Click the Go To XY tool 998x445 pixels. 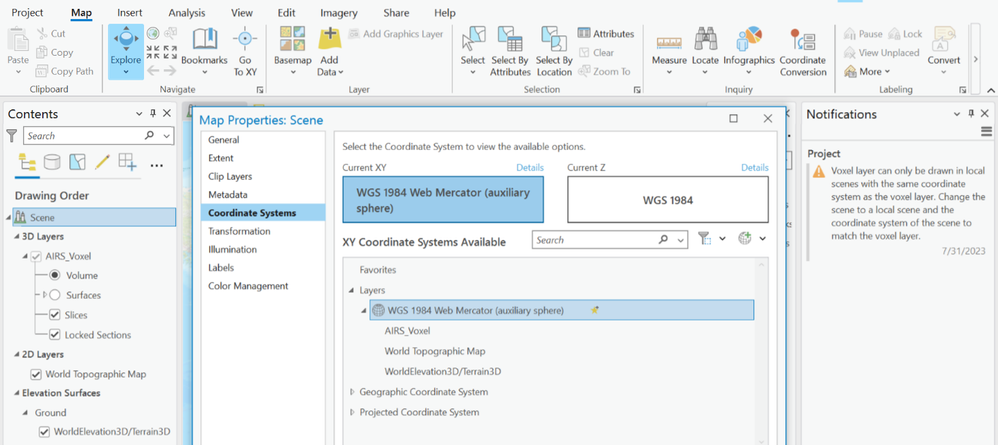pyautogui.click(x=245, y=52)
